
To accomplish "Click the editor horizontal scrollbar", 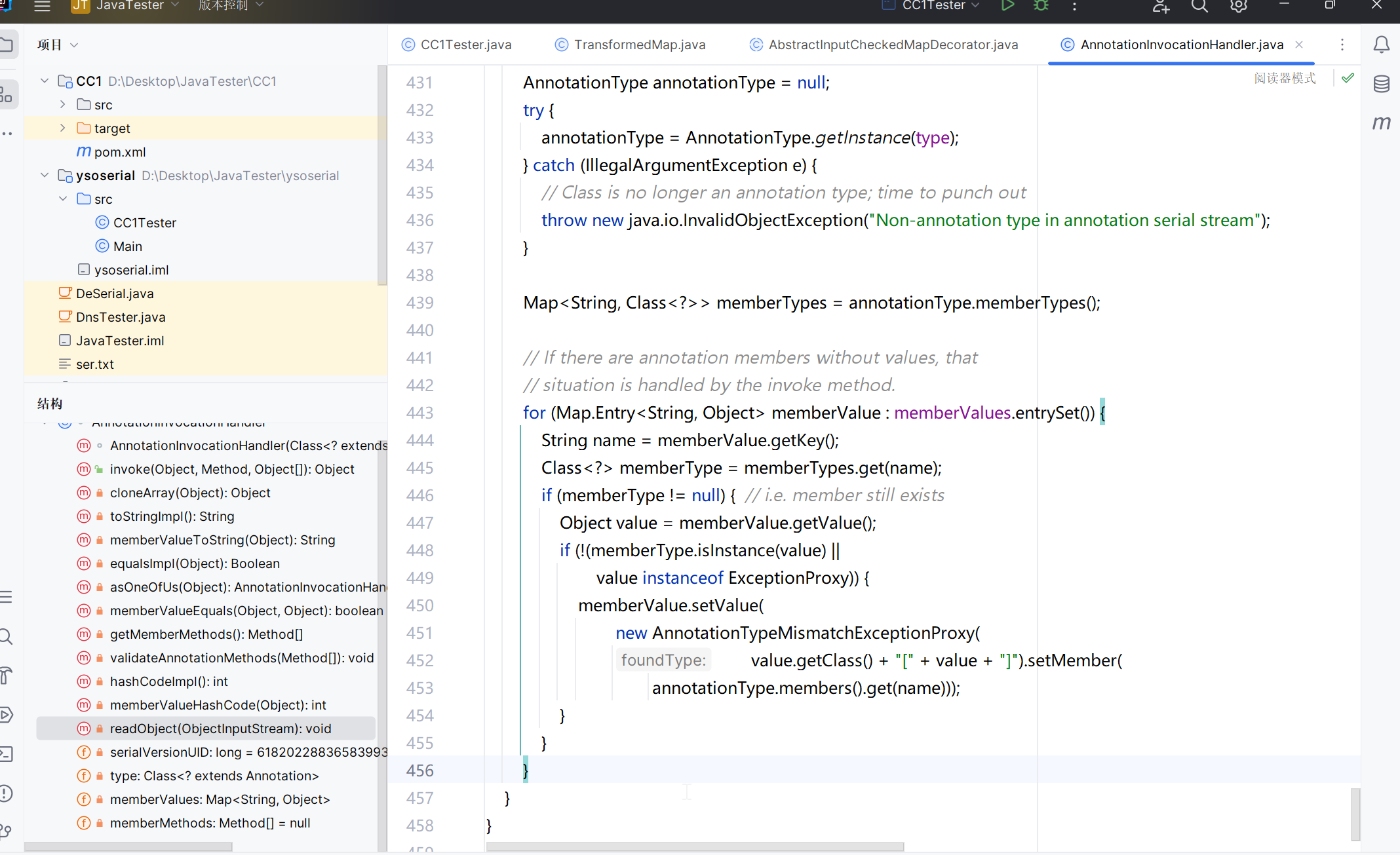I will click(x=695, y=846).
